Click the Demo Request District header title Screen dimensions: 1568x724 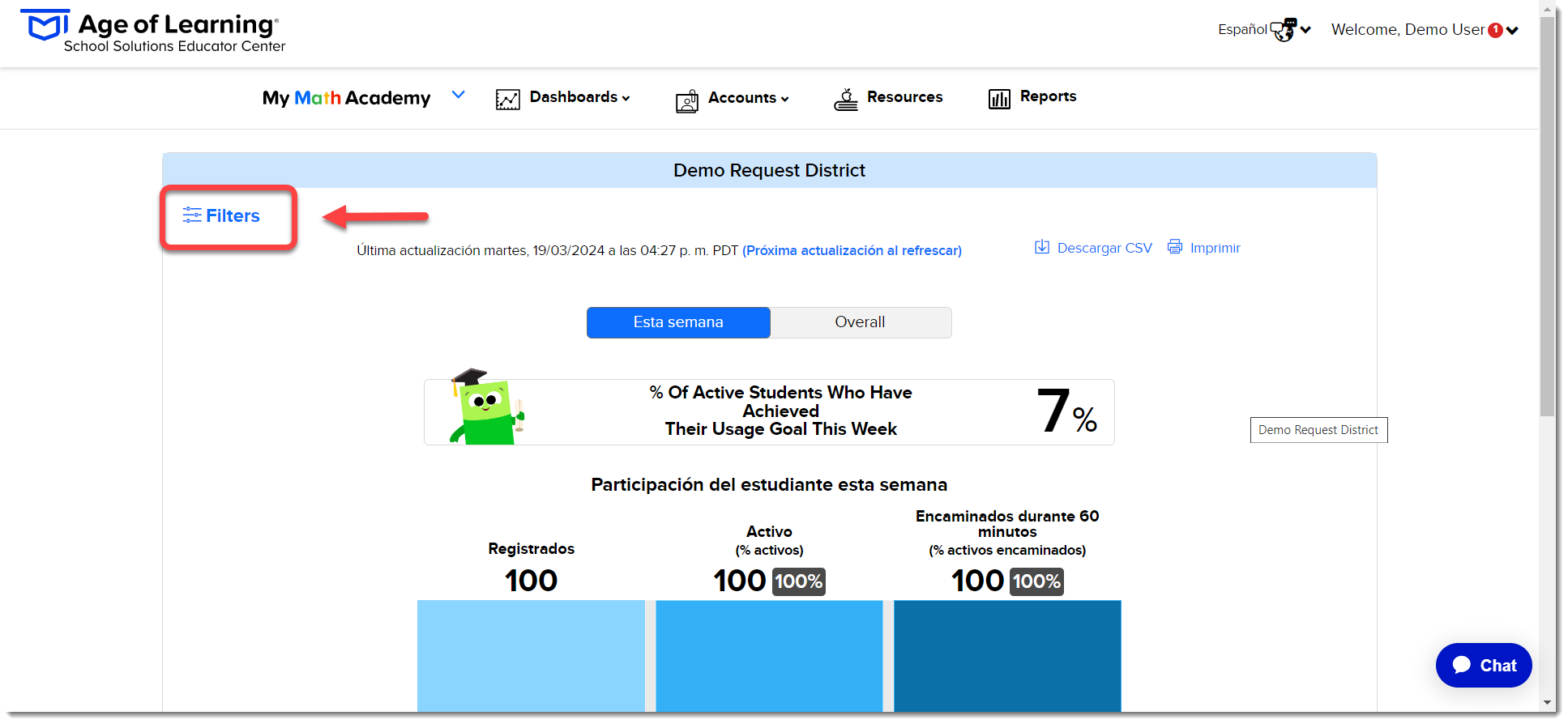pyautogui.click(x=769, y=170)
